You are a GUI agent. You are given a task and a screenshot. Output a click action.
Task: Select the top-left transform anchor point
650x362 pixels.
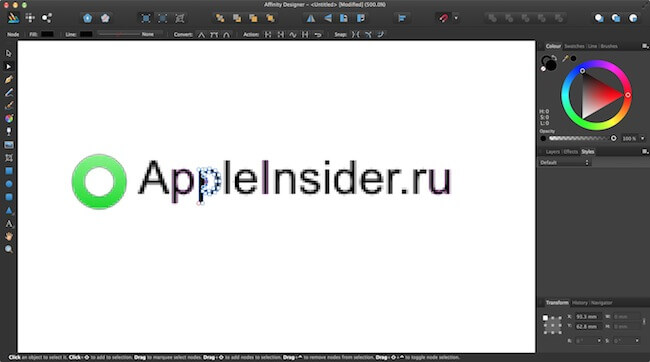coord(545,318)
